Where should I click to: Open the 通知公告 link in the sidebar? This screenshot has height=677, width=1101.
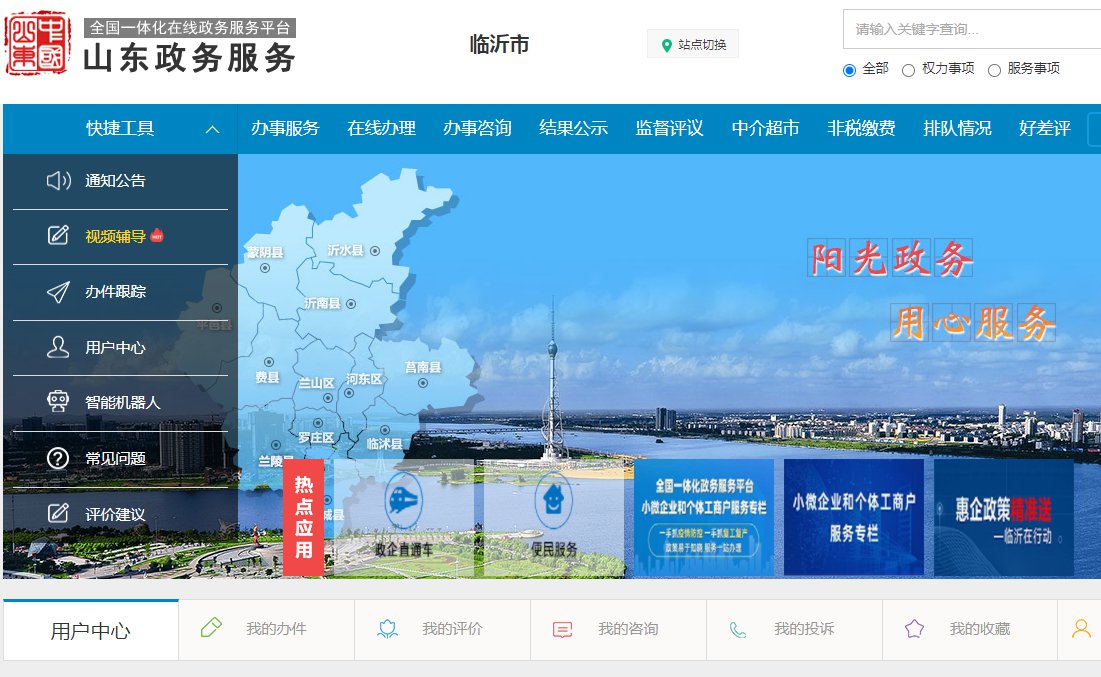point(115,180)
